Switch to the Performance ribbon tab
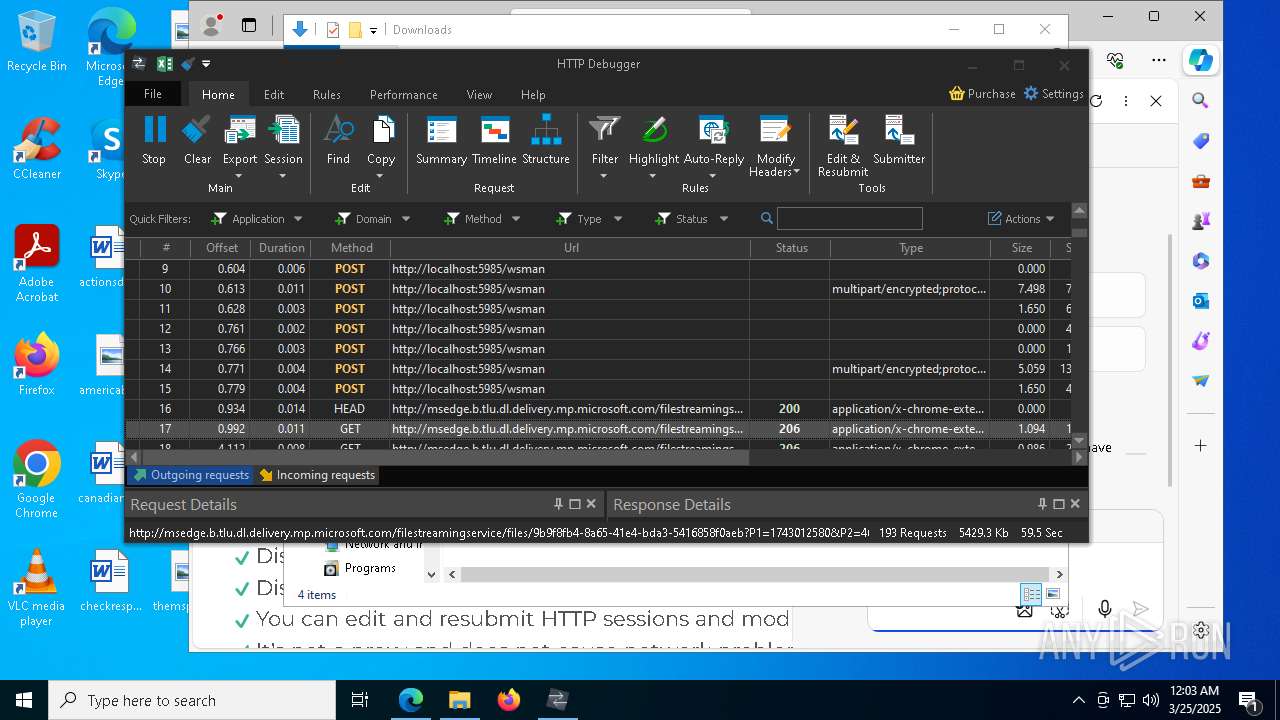This screenshot has height=720, width=1280. tap(404, 95)
